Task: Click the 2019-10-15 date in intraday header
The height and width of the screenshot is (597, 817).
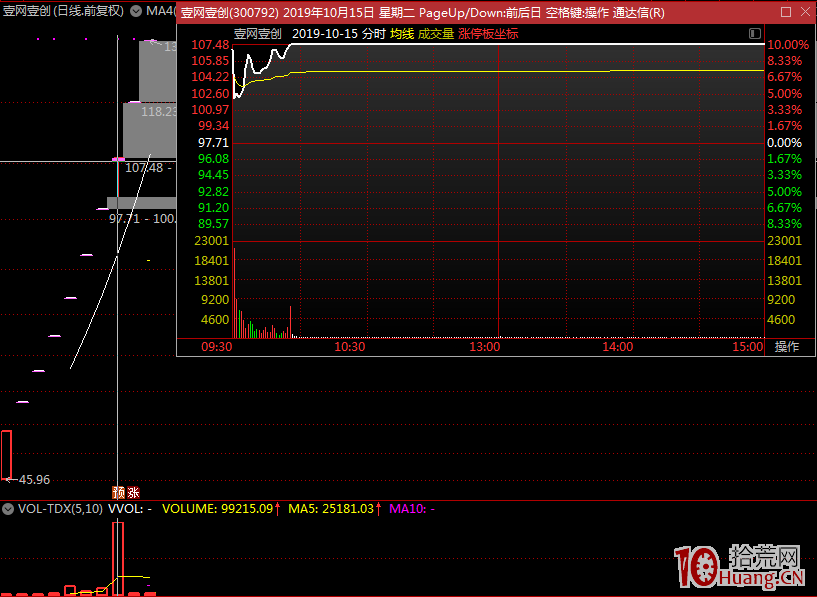Action: point(325,34)
